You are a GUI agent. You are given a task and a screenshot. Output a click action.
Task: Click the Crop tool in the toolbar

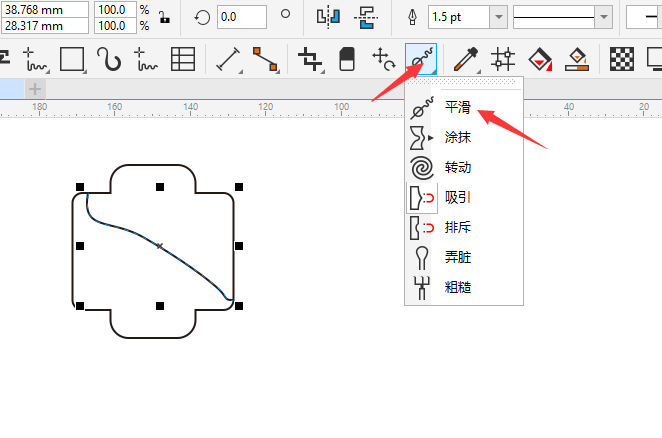[x=311, y=60]
